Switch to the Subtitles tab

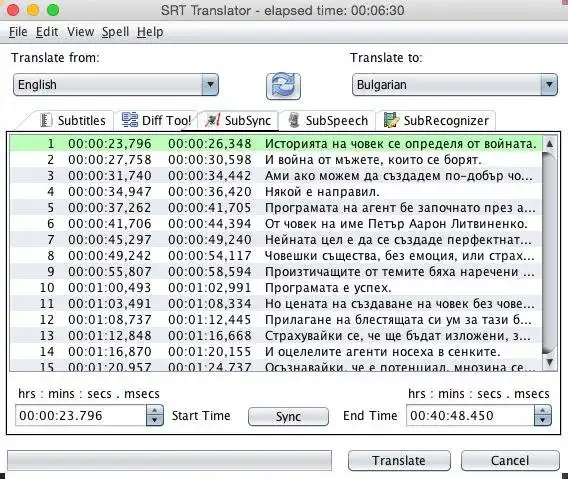point(72,120)
